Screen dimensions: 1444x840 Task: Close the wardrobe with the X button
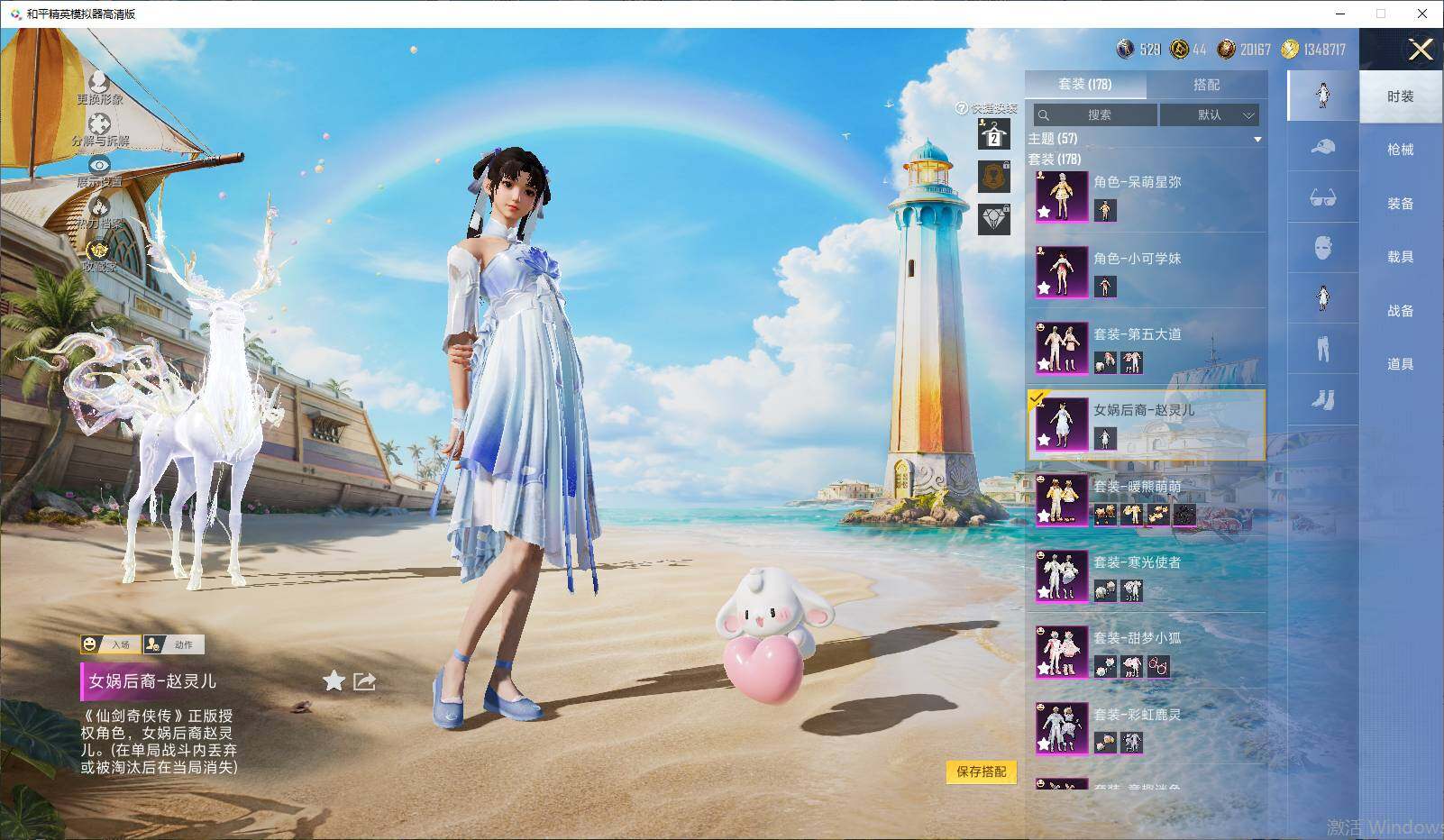tap(1421, 50)
